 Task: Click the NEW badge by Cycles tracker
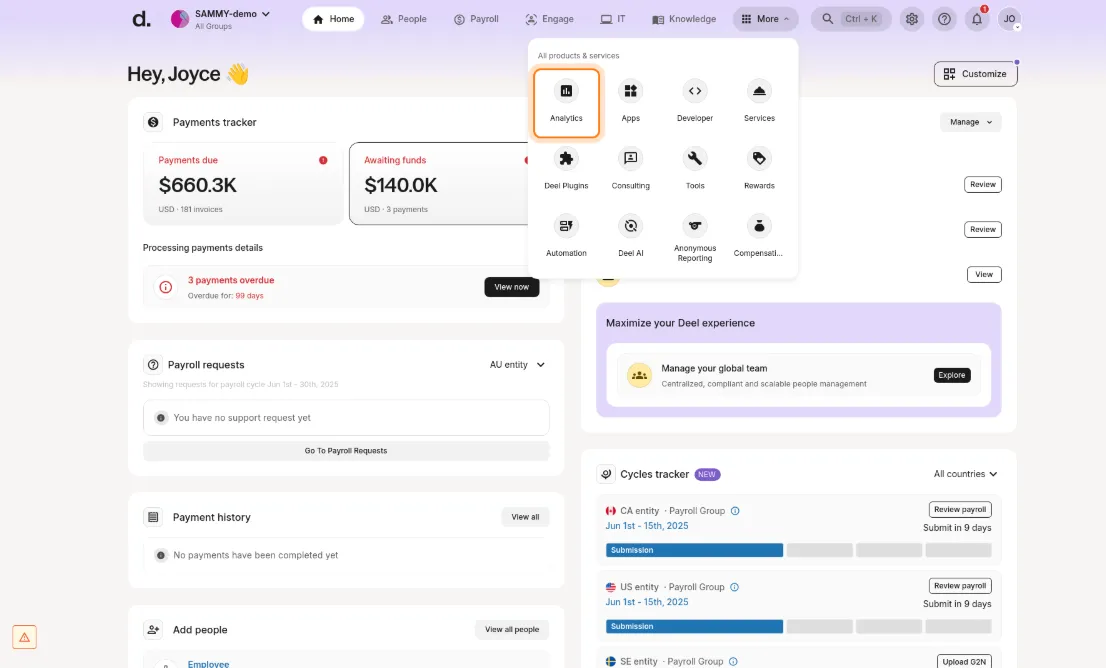(707, 474)
